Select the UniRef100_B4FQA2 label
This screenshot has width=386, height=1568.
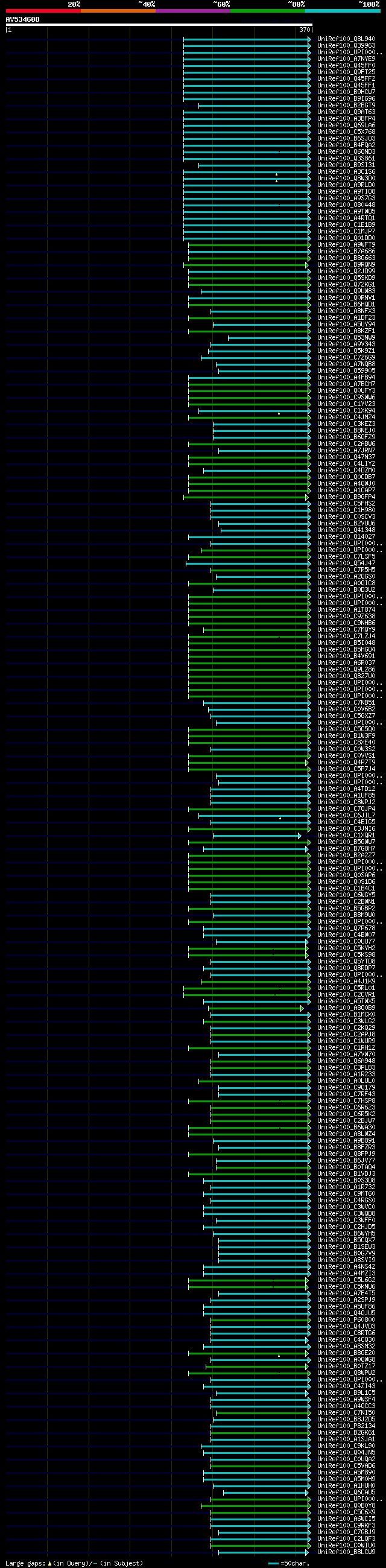coord(346,145)
